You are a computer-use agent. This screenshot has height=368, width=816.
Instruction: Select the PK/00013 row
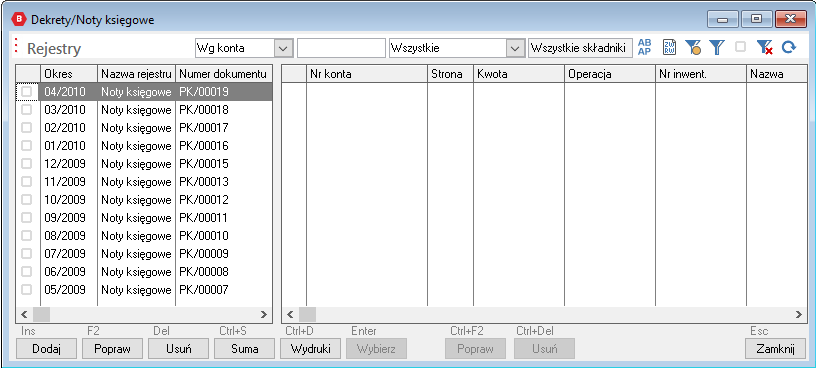(x=144, y=182)
